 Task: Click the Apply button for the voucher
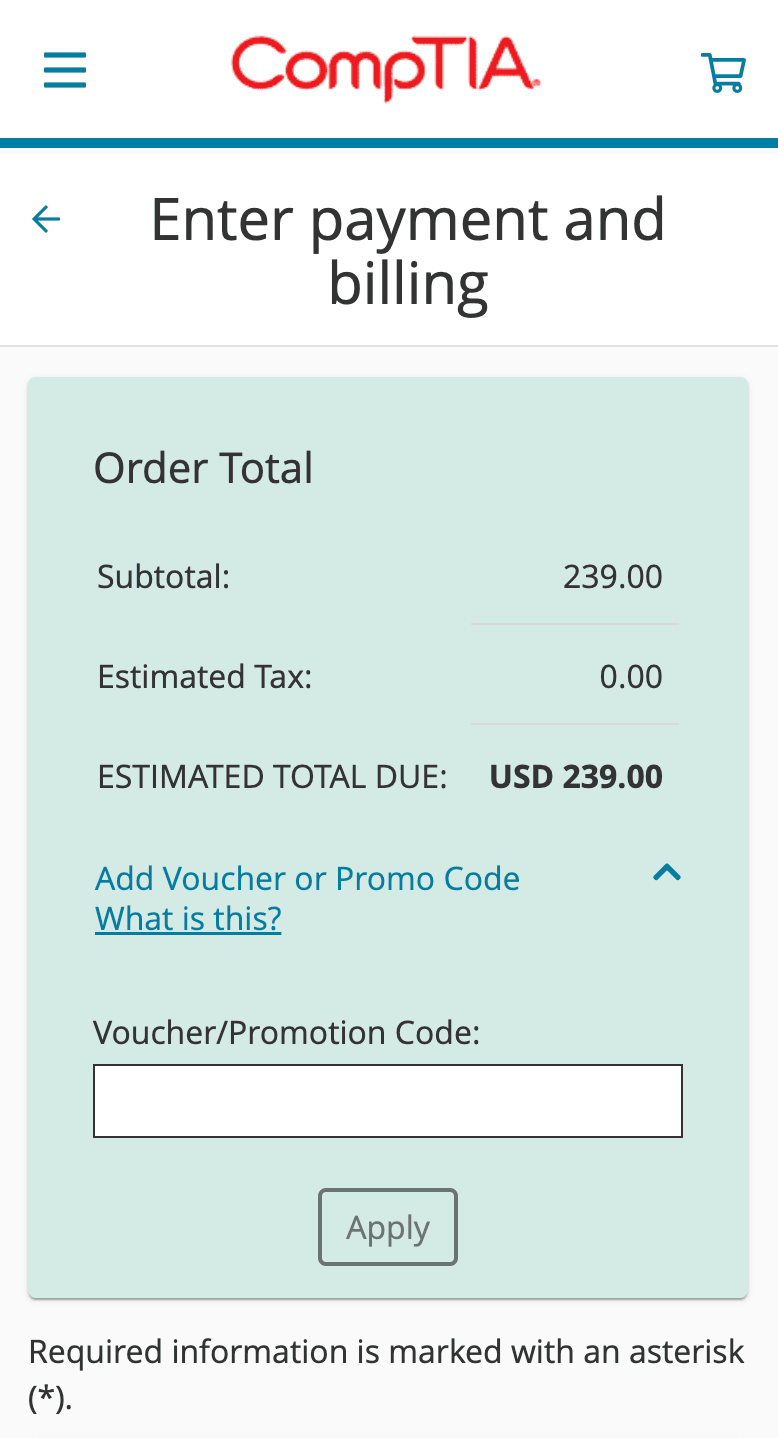point(388,1227)
